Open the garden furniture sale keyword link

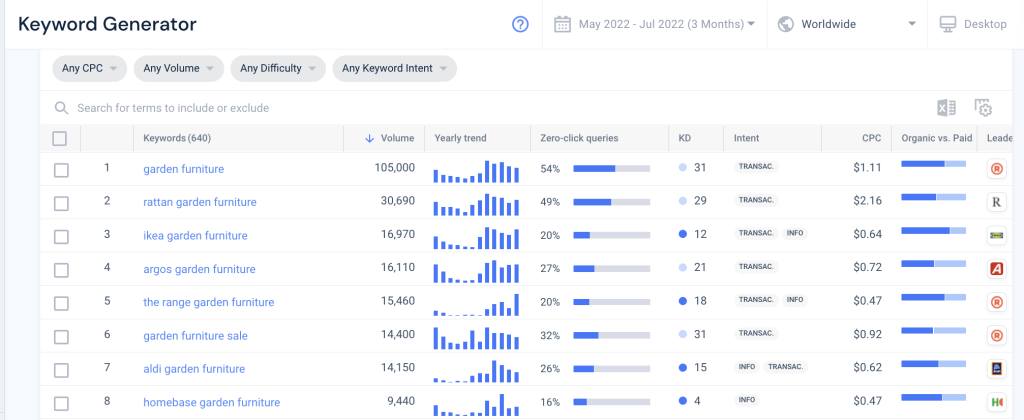195,336
